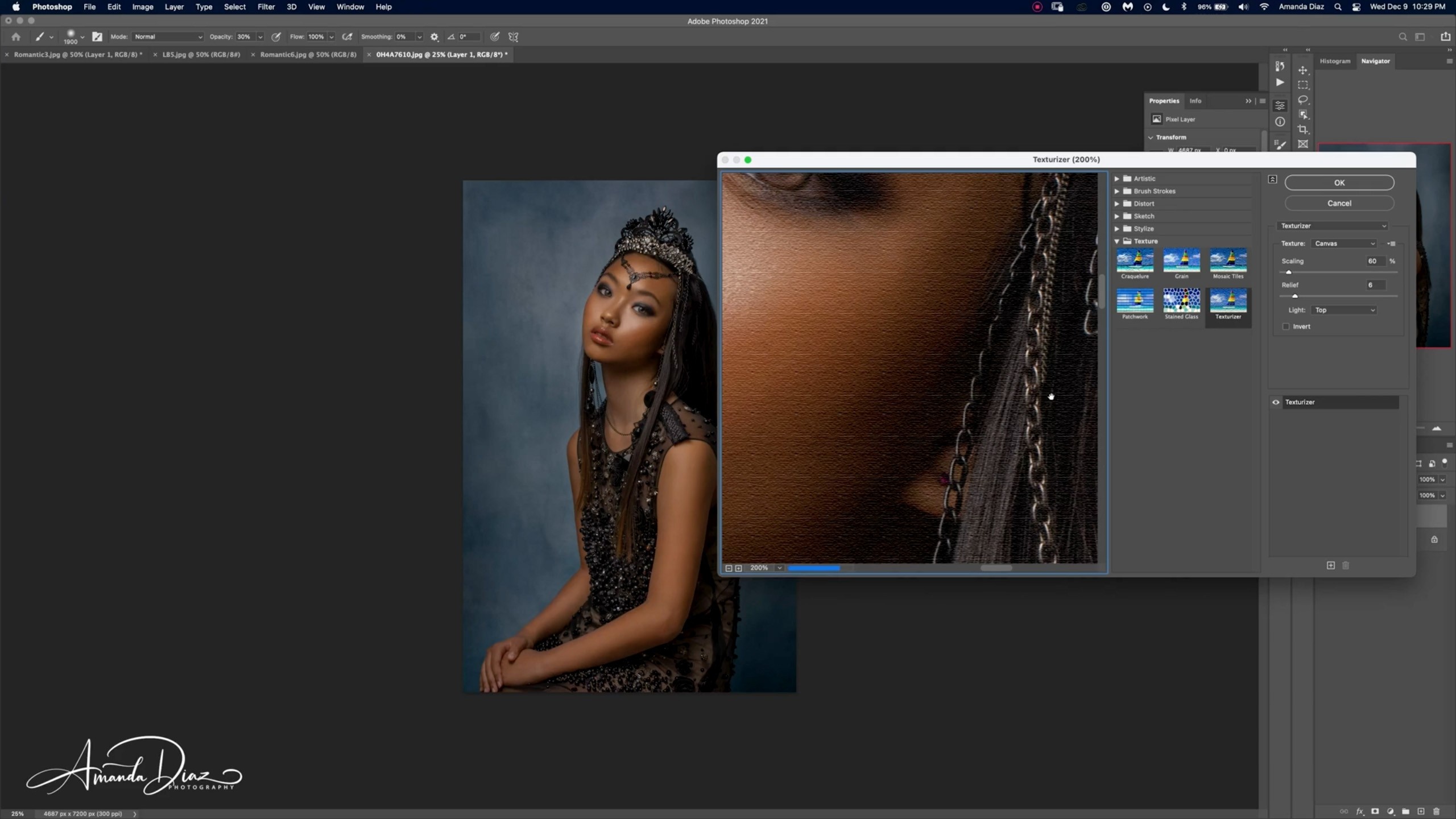Screen dimensions: 1456x819
Task: Open the Filter menu
Action: click(x=266, y=7)
